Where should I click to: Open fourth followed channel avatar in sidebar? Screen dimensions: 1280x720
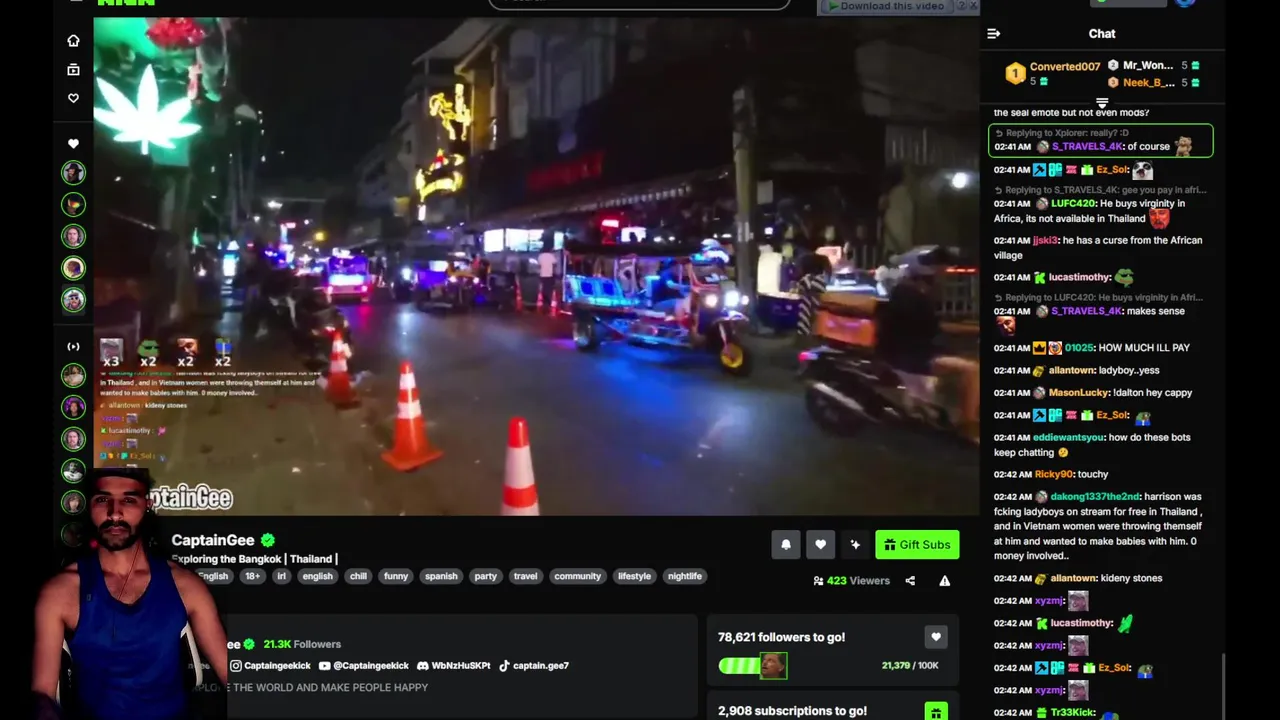tap(73, 268)
